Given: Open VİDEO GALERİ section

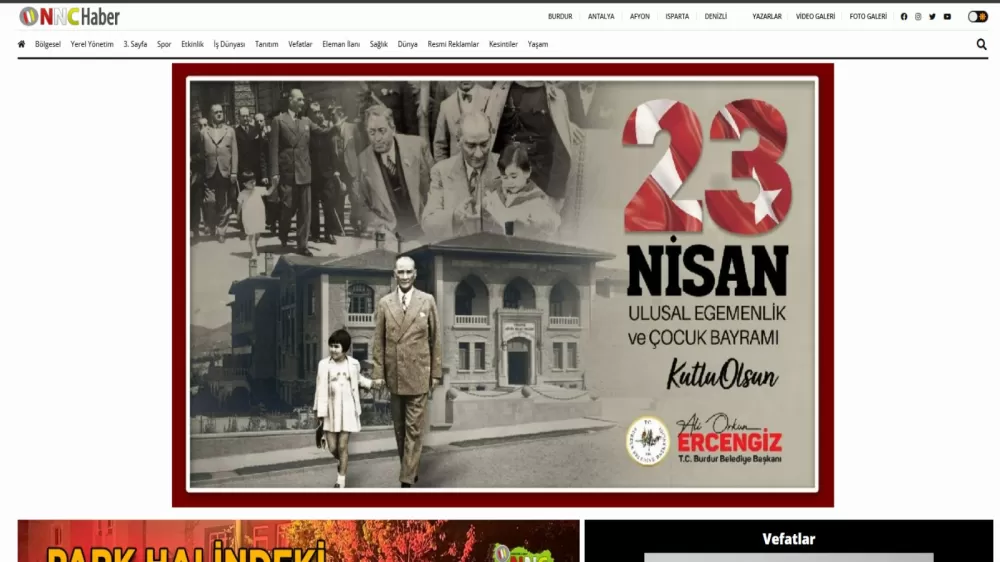Looking at the screenshot, I should click(x=815, y=17).
